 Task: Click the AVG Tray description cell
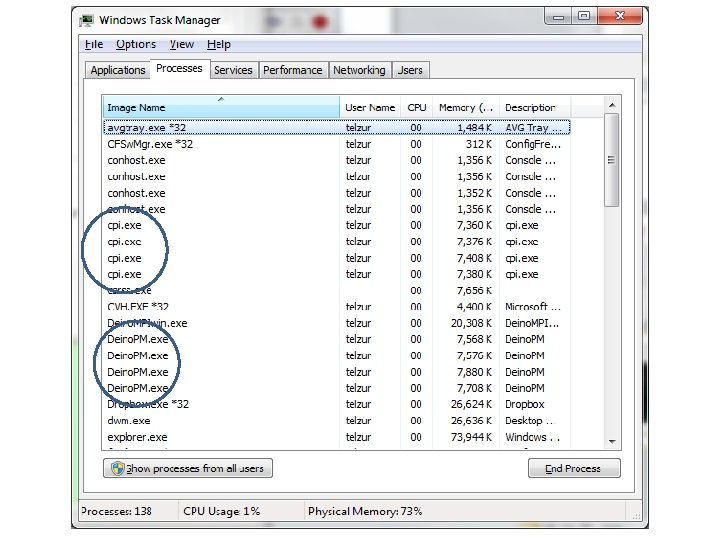point(534,128)
